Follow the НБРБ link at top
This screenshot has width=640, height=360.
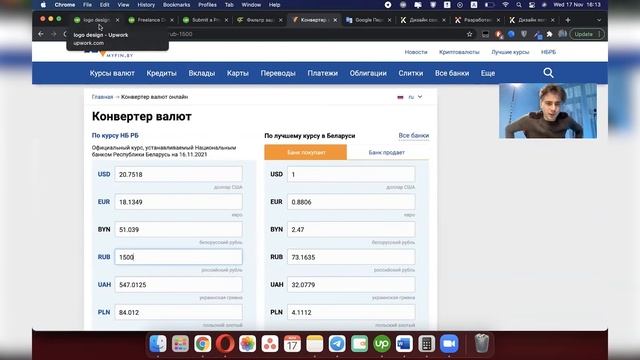click(548, 52)
